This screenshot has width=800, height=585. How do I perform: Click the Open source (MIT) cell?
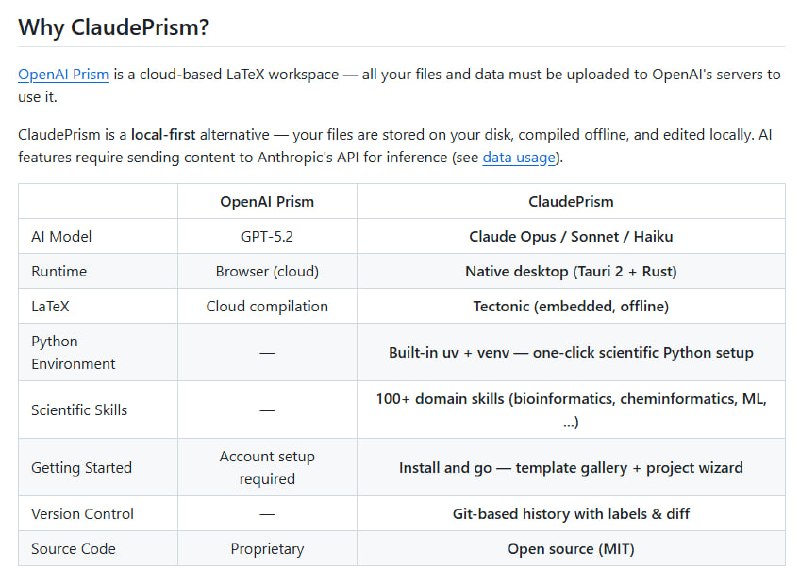click(571, 549)
